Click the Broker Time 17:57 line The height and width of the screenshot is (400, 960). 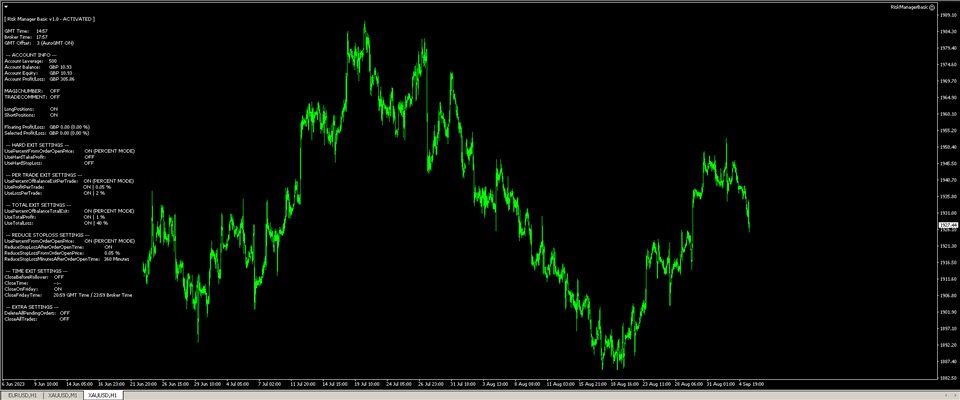(x=26, y=37)
